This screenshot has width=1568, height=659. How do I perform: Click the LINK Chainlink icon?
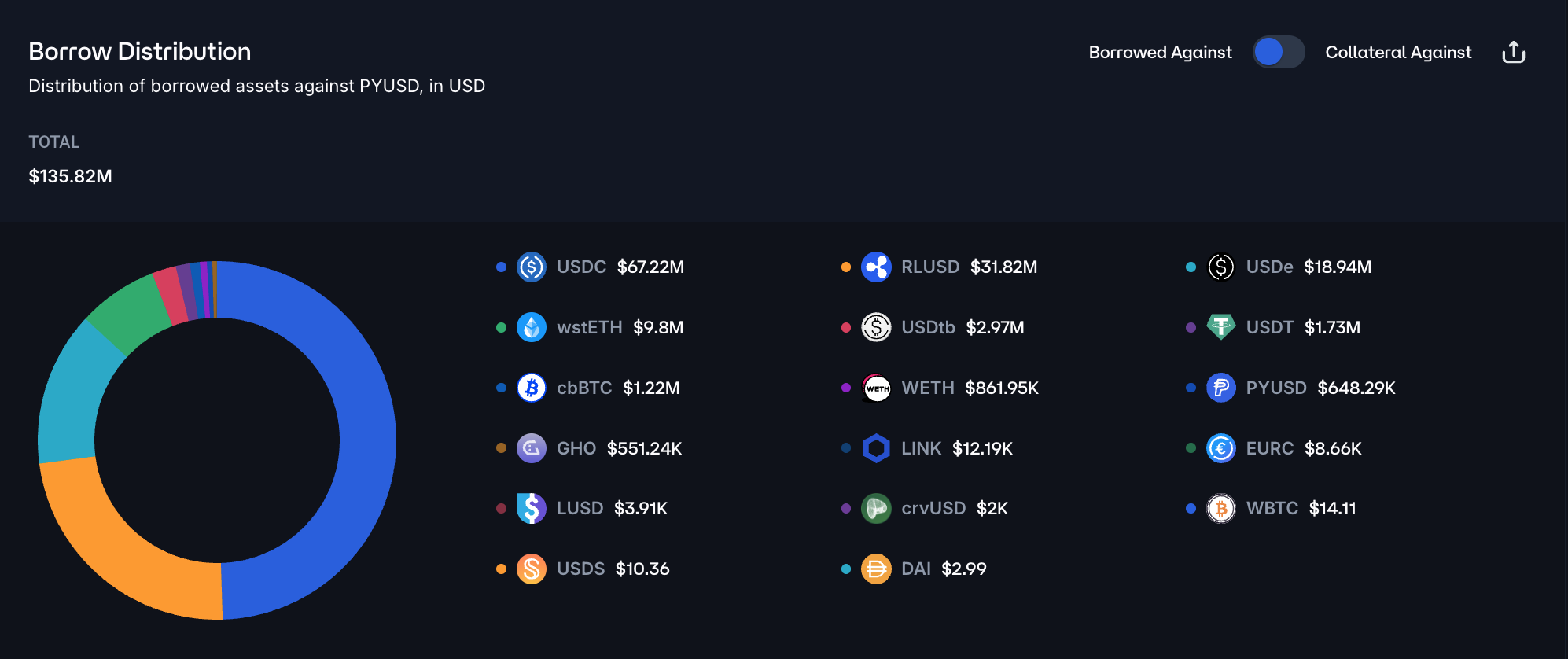(876, 448)
